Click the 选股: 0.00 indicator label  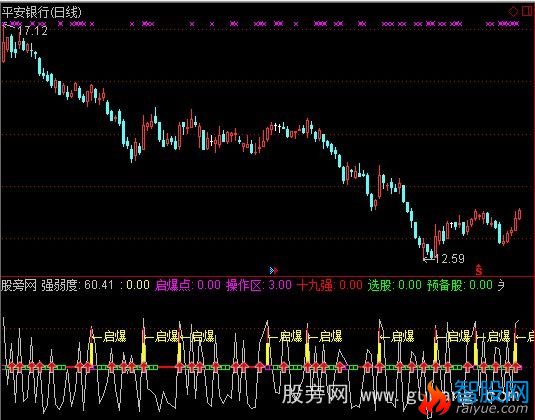pyautogui.click(x=395, y=285)
